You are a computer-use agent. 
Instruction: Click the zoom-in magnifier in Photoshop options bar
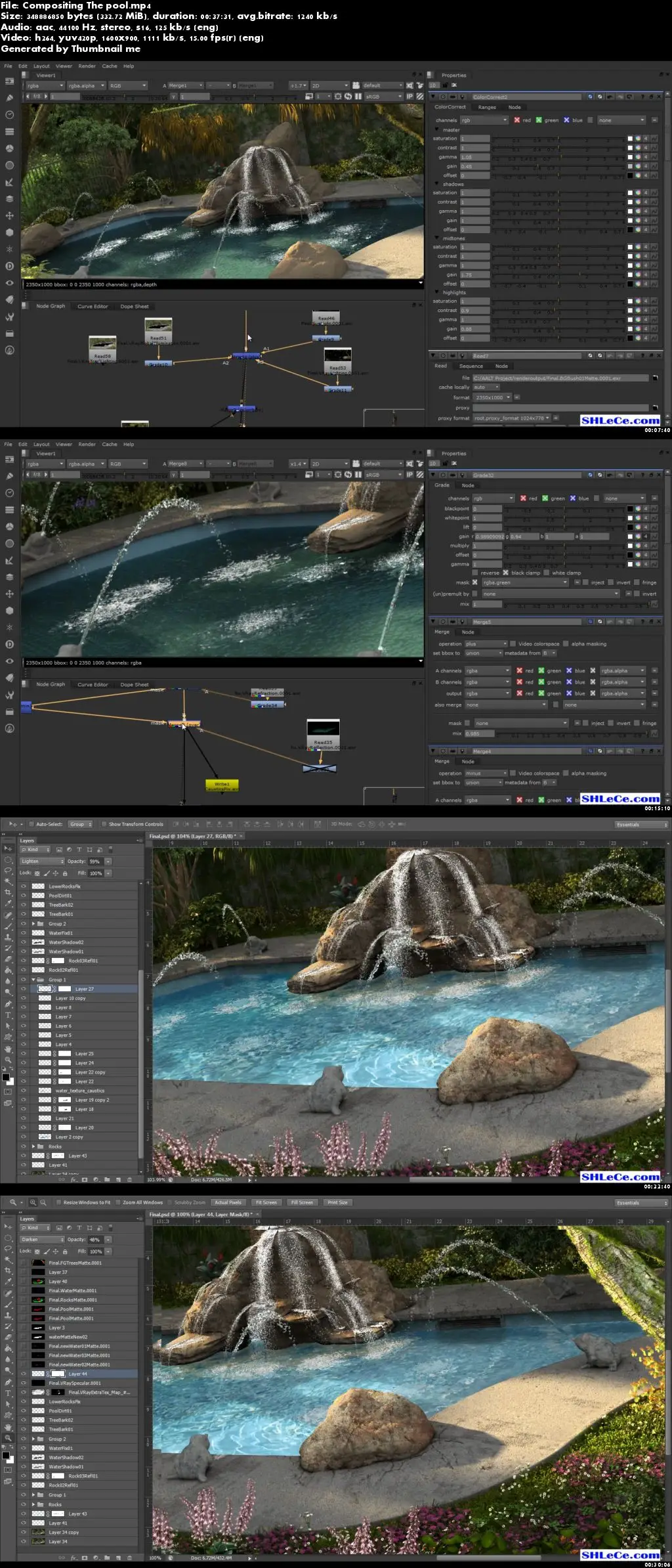coord(33,1202)
